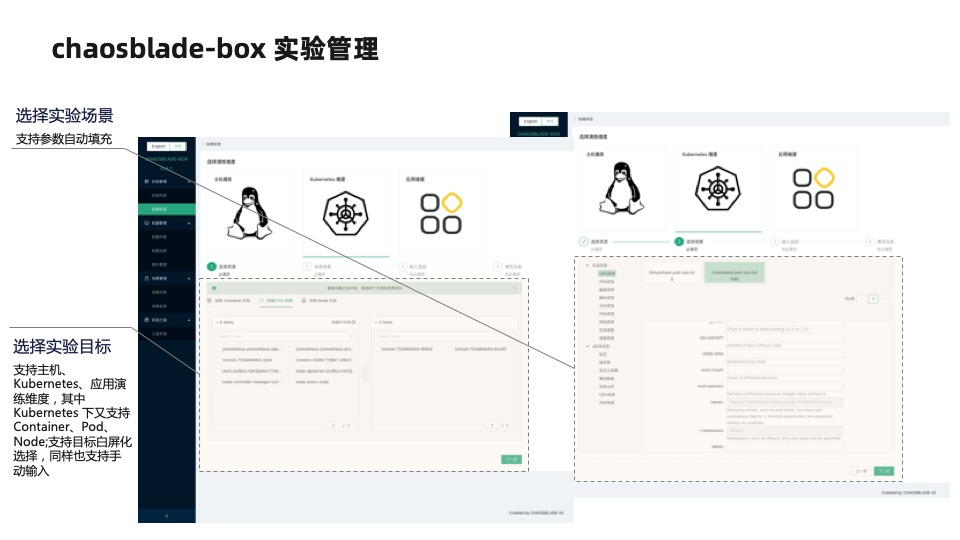Image resolution: width=960 pixels, height=540 pixels.
Task: Click the cpu-percent input field
Action: point(784,338)
